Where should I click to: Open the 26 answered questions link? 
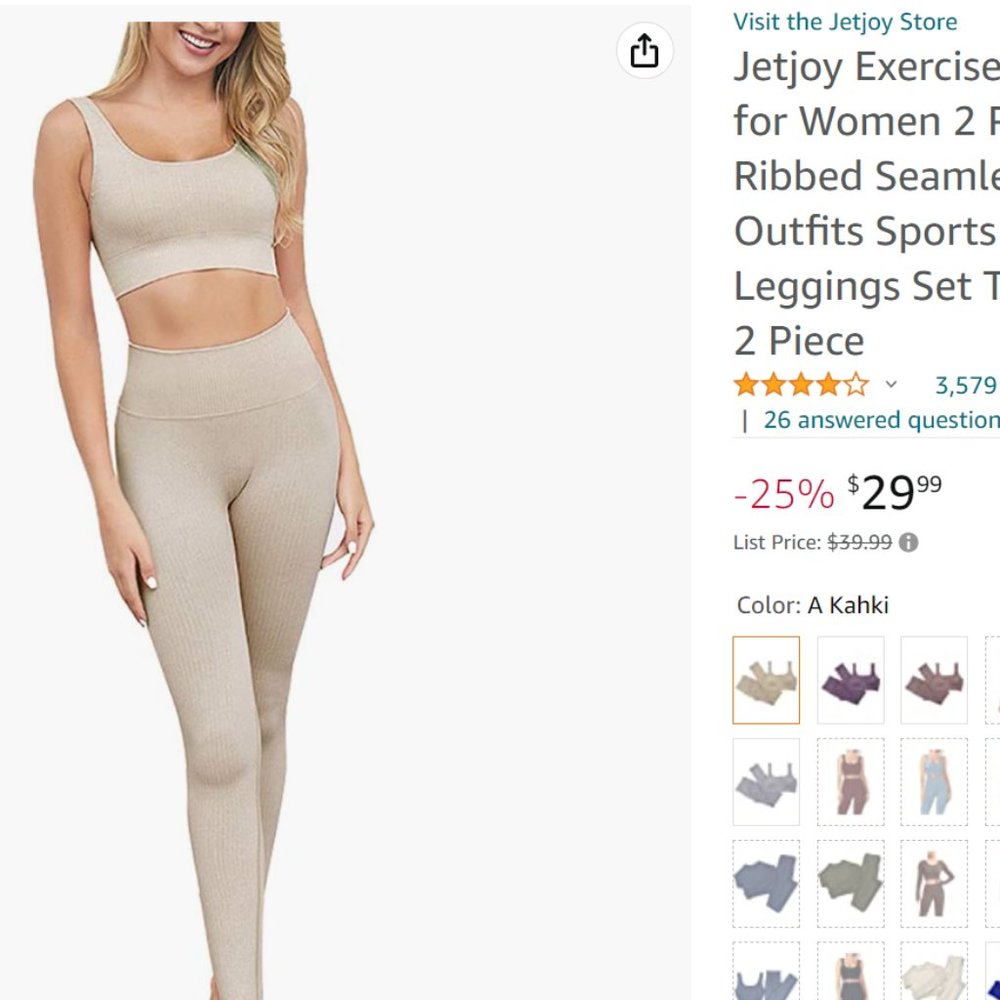pyautogui.click(x=884, y=420)
